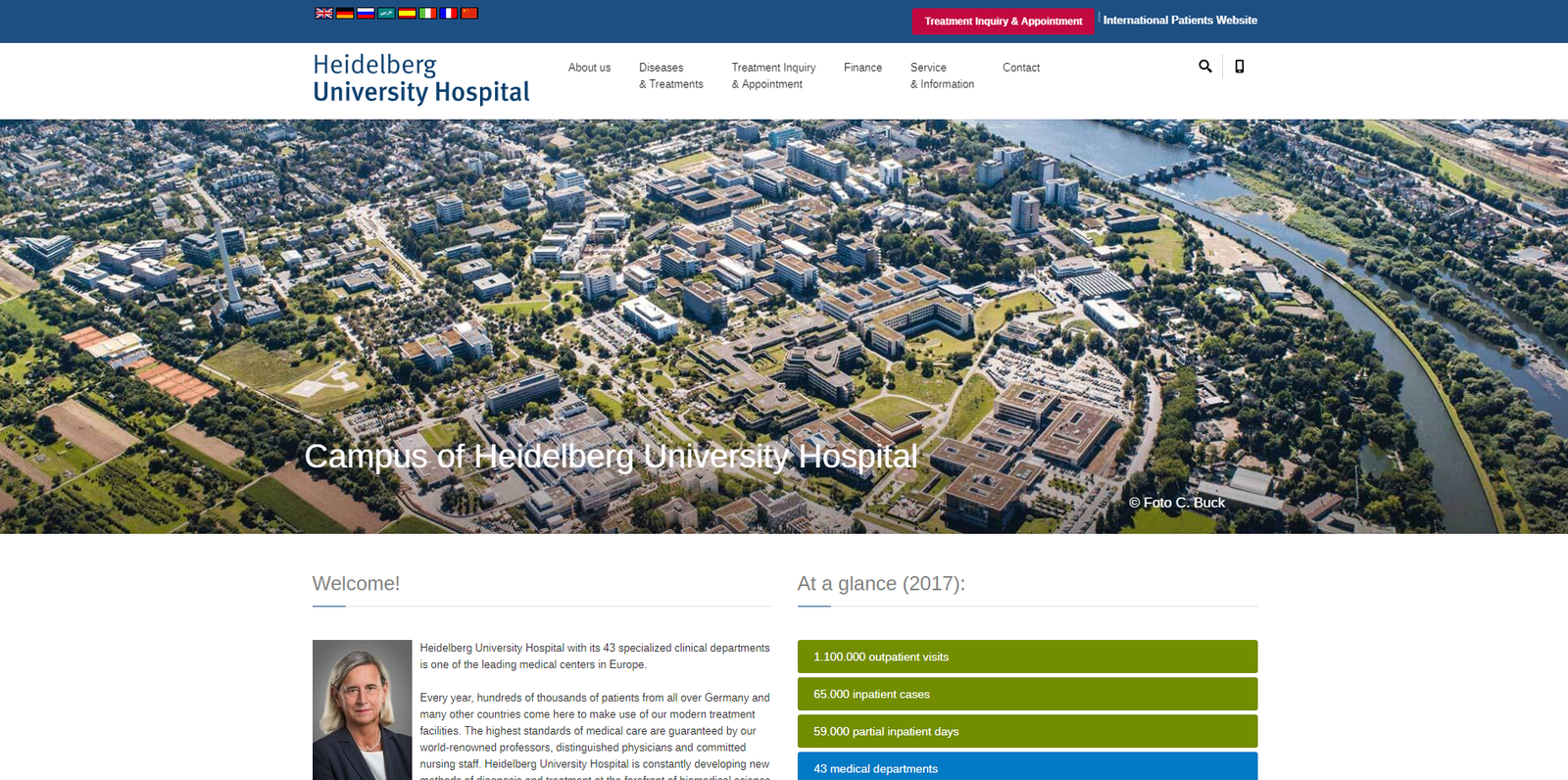
Task: Open the About us menu
Action: (589, 68)
